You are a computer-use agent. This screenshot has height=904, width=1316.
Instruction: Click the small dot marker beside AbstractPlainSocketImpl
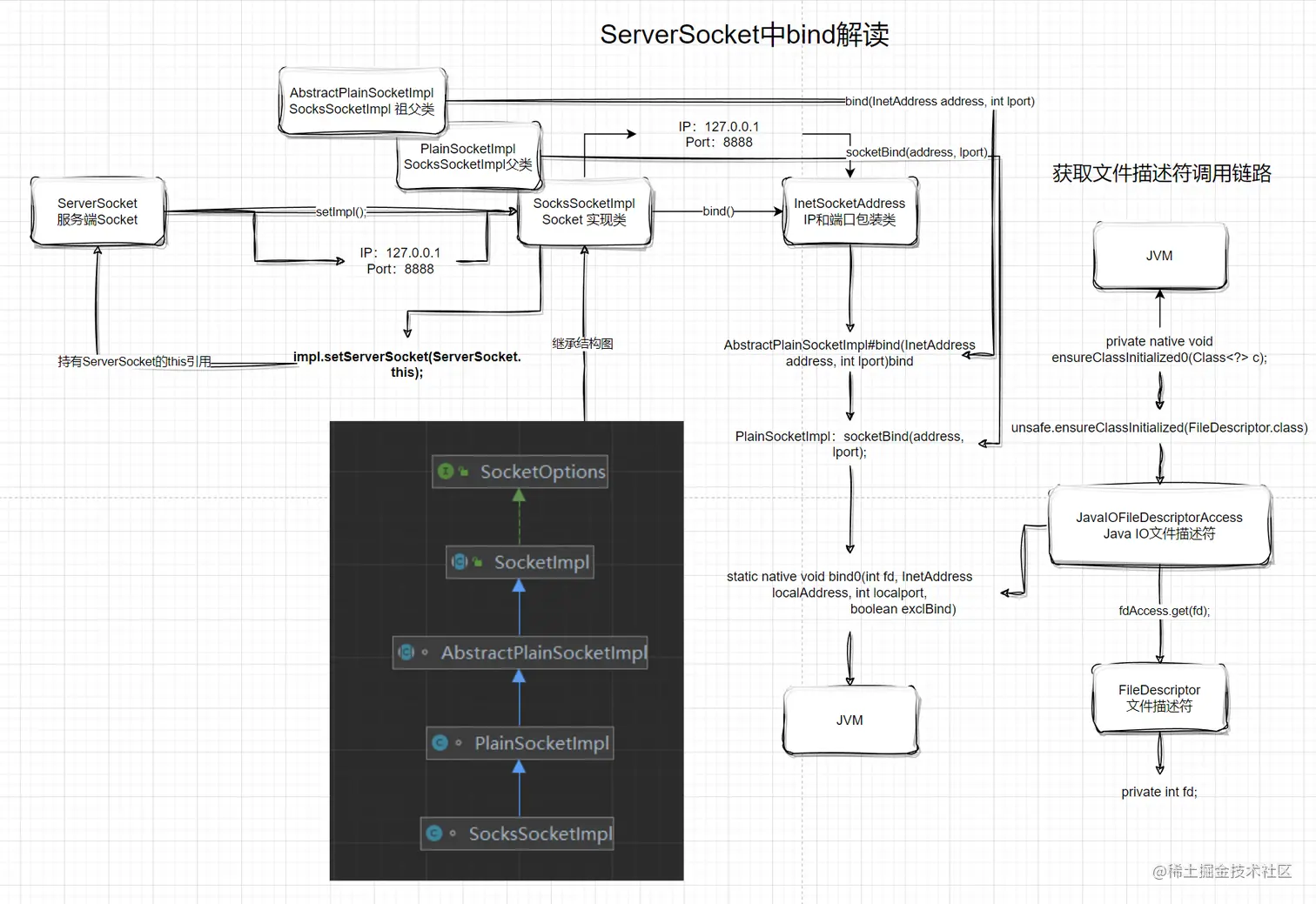click(x=424, y=653)
